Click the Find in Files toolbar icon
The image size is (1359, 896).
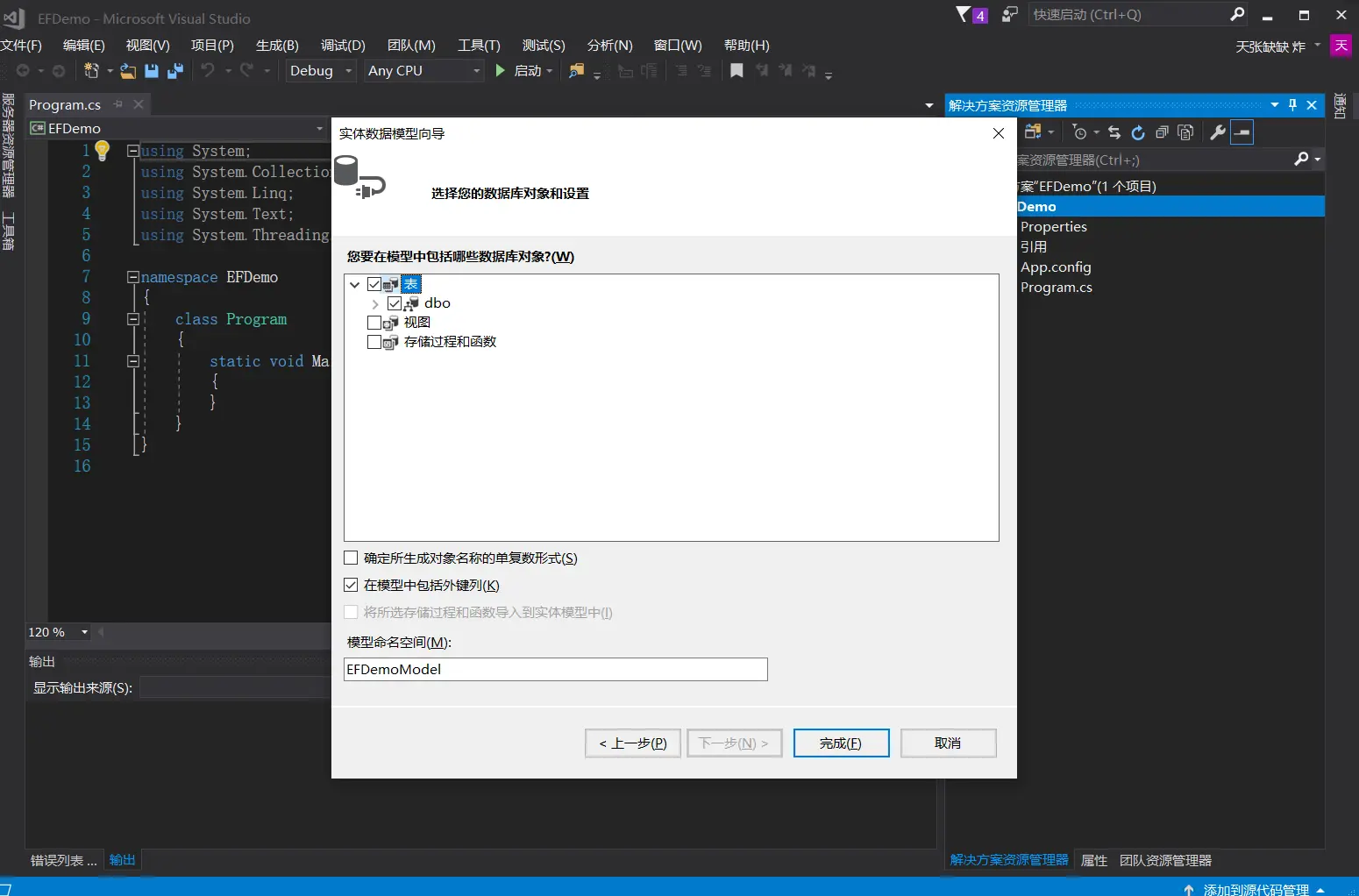576,70
